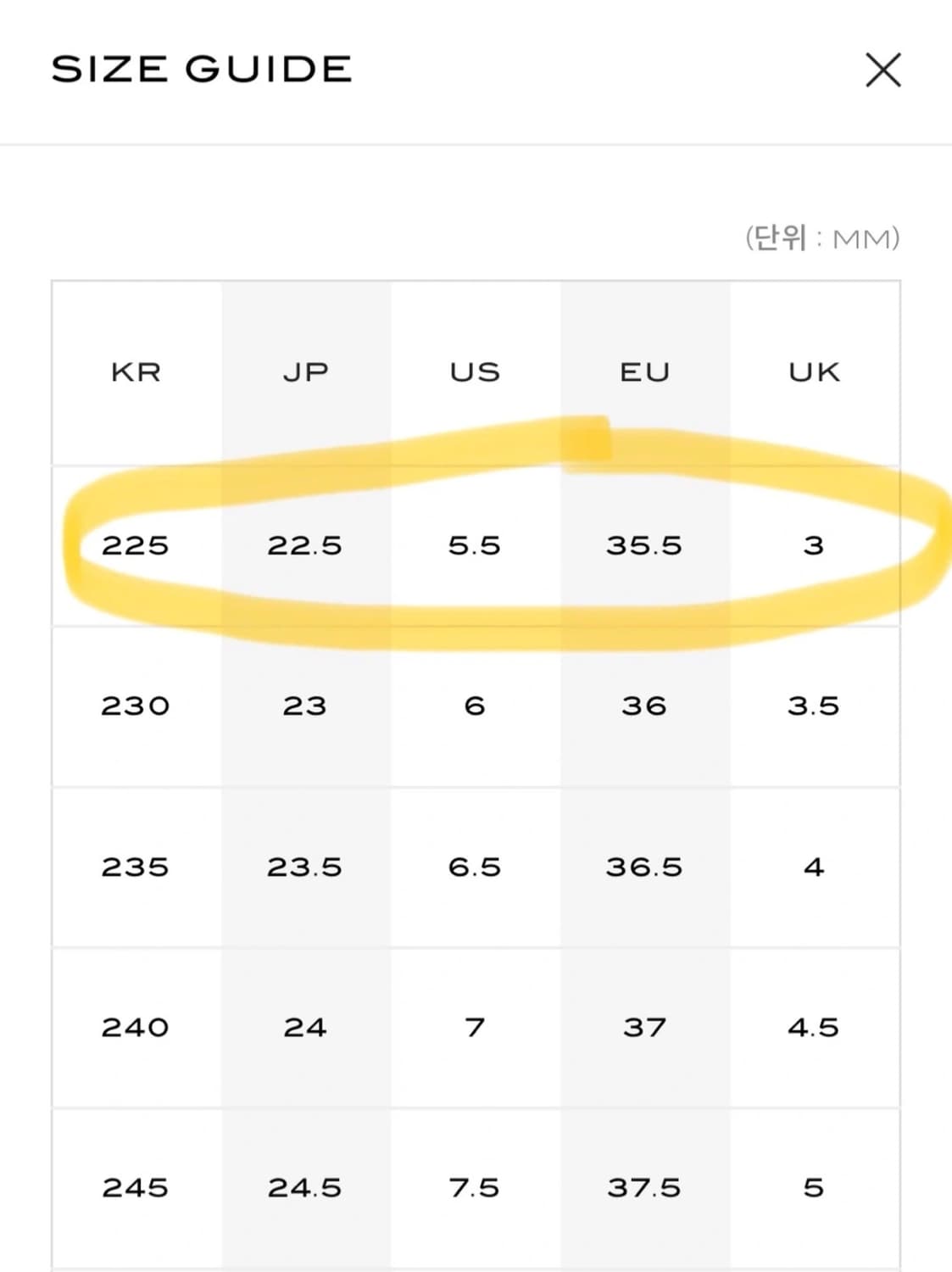Select JP size 22.5 cell
The height and width of the screenshot is (1272, 952).
click(x=305, y=545)
